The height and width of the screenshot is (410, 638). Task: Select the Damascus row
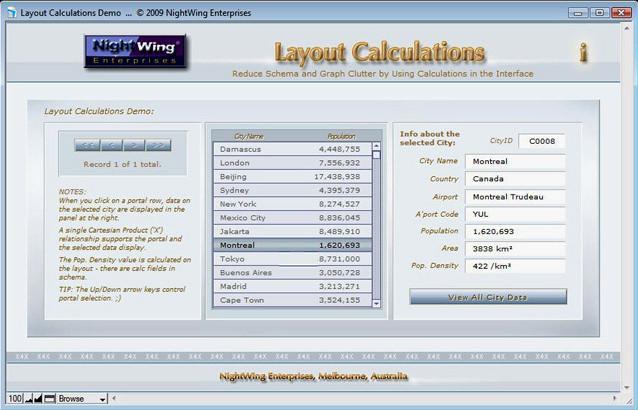point(292,149)
